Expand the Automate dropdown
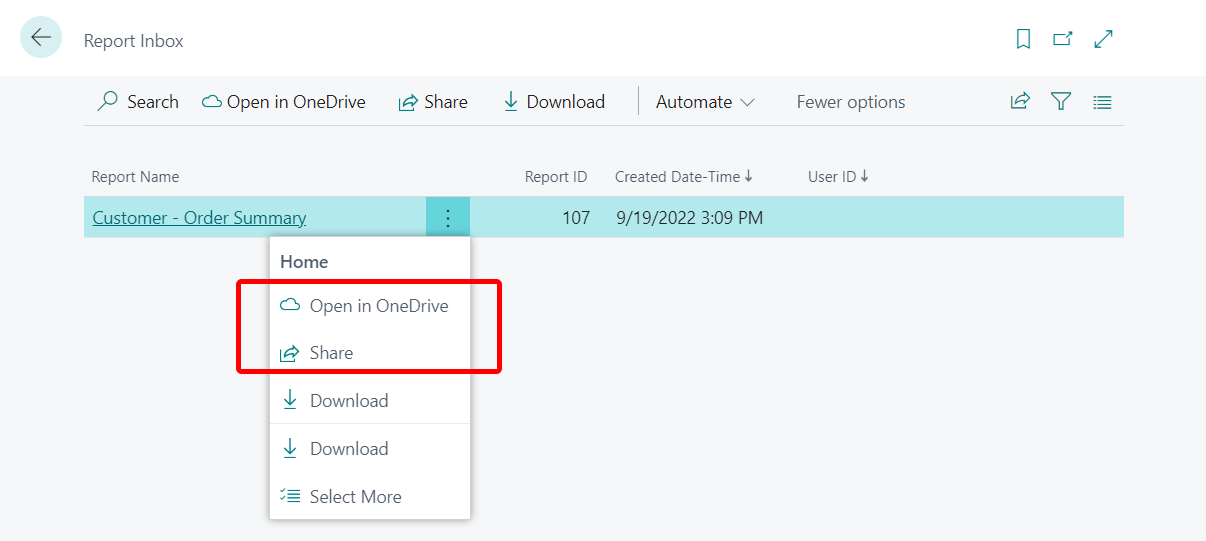Screen dimensions: 1206x541 pyautogui.click(x=705, y=102)
